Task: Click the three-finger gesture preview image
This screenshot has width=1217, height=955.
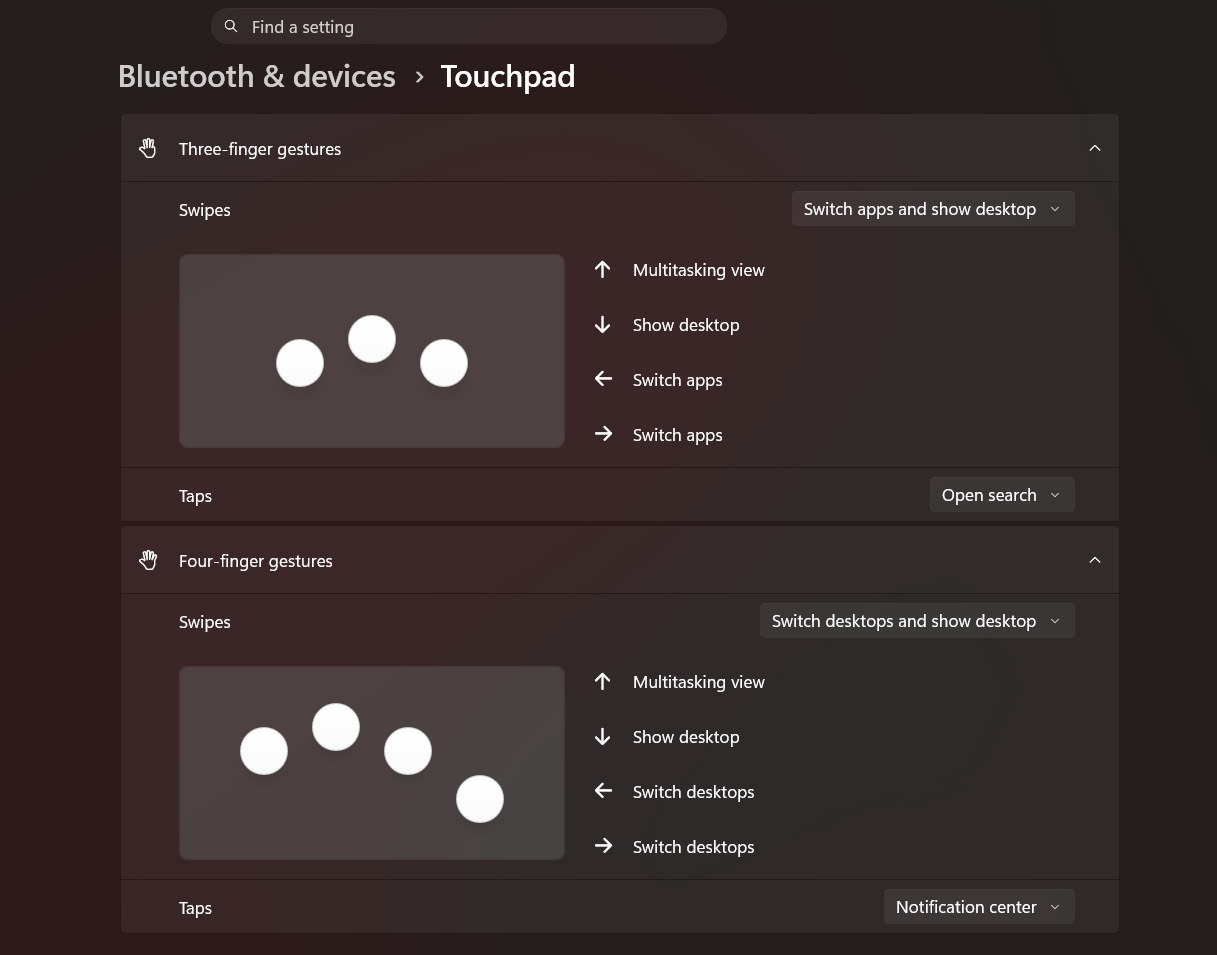Action: pos(371,350)
